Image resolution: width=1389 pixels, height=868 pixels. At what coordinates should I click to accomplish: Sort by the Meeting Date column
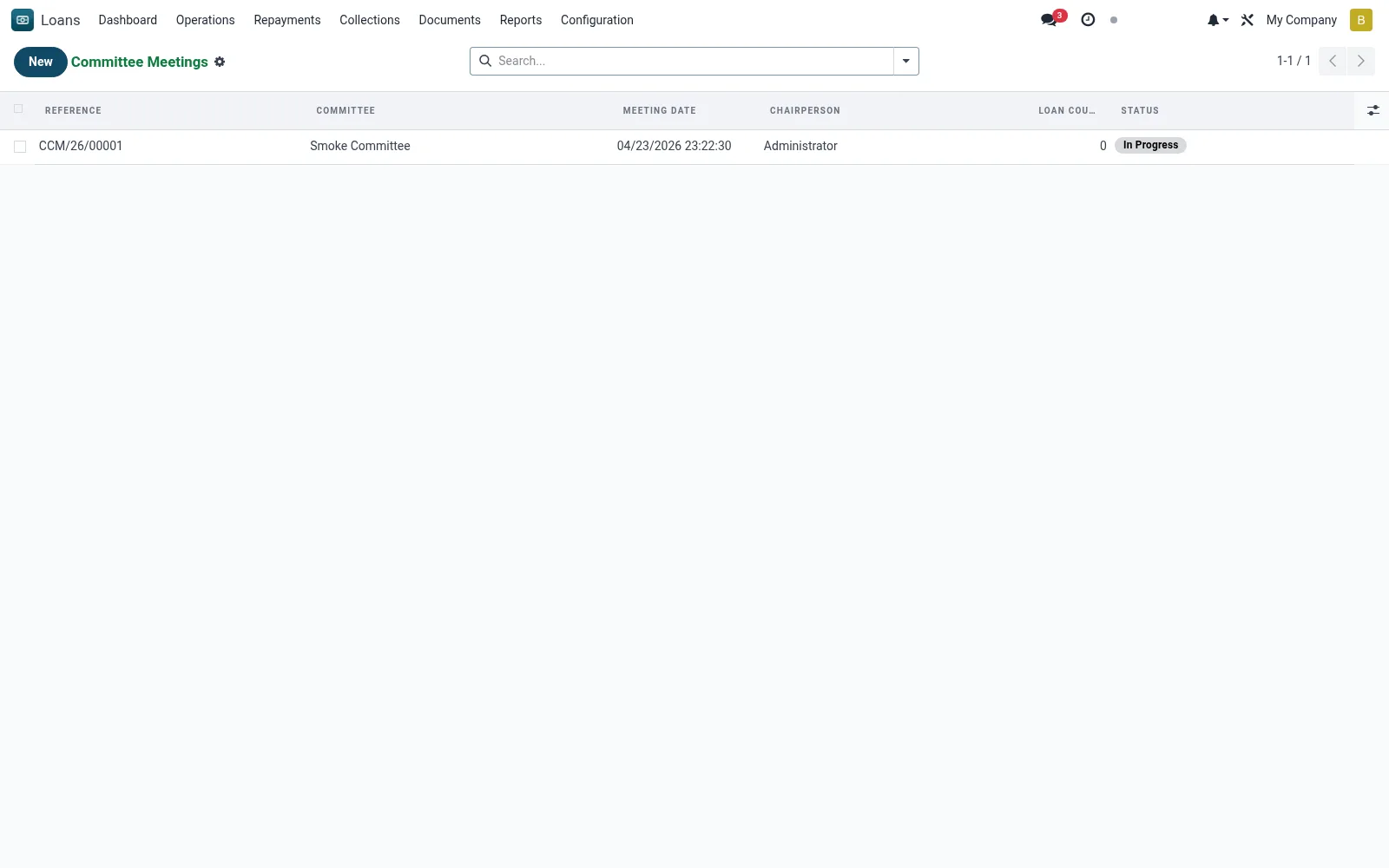[660, 110]
